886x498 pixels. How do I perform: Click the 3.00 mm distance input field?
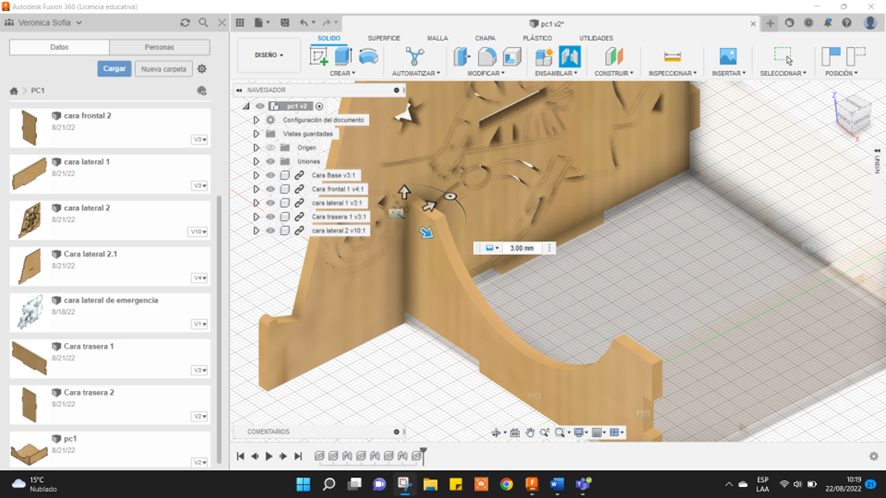click(x=522, y=248)
